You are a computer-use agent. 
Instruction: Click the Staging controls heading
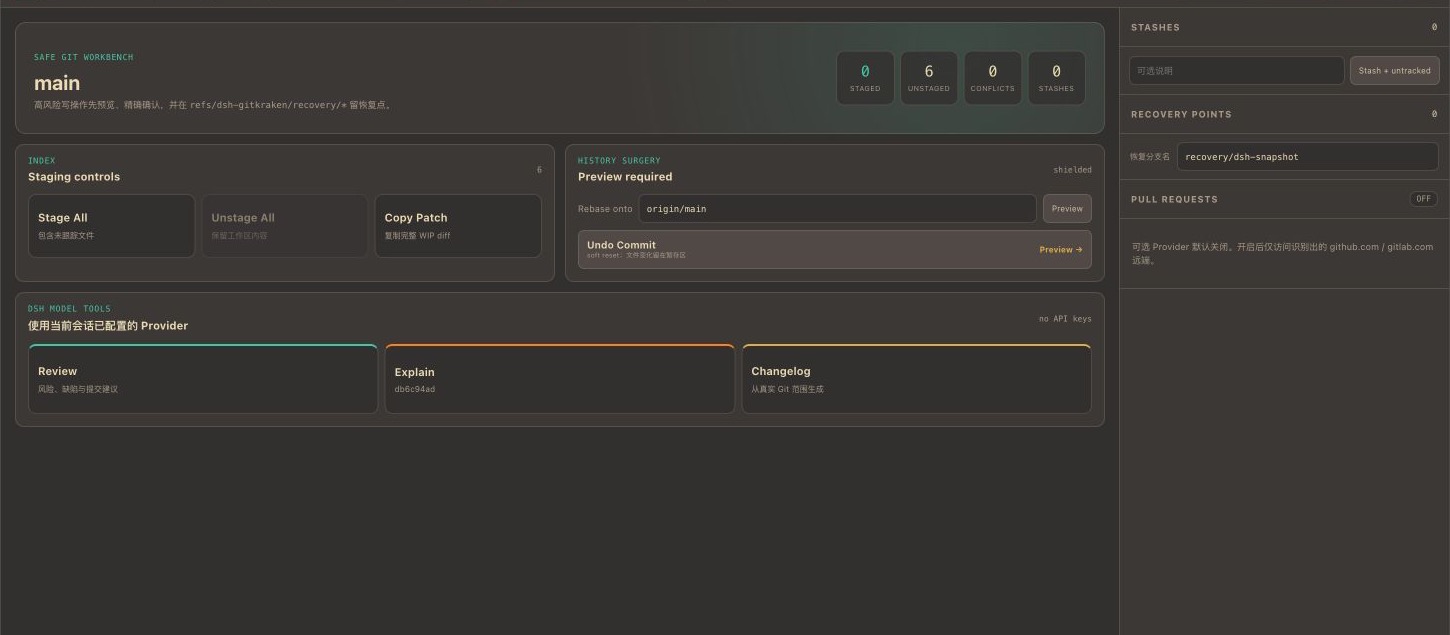[x=74, y=177]
